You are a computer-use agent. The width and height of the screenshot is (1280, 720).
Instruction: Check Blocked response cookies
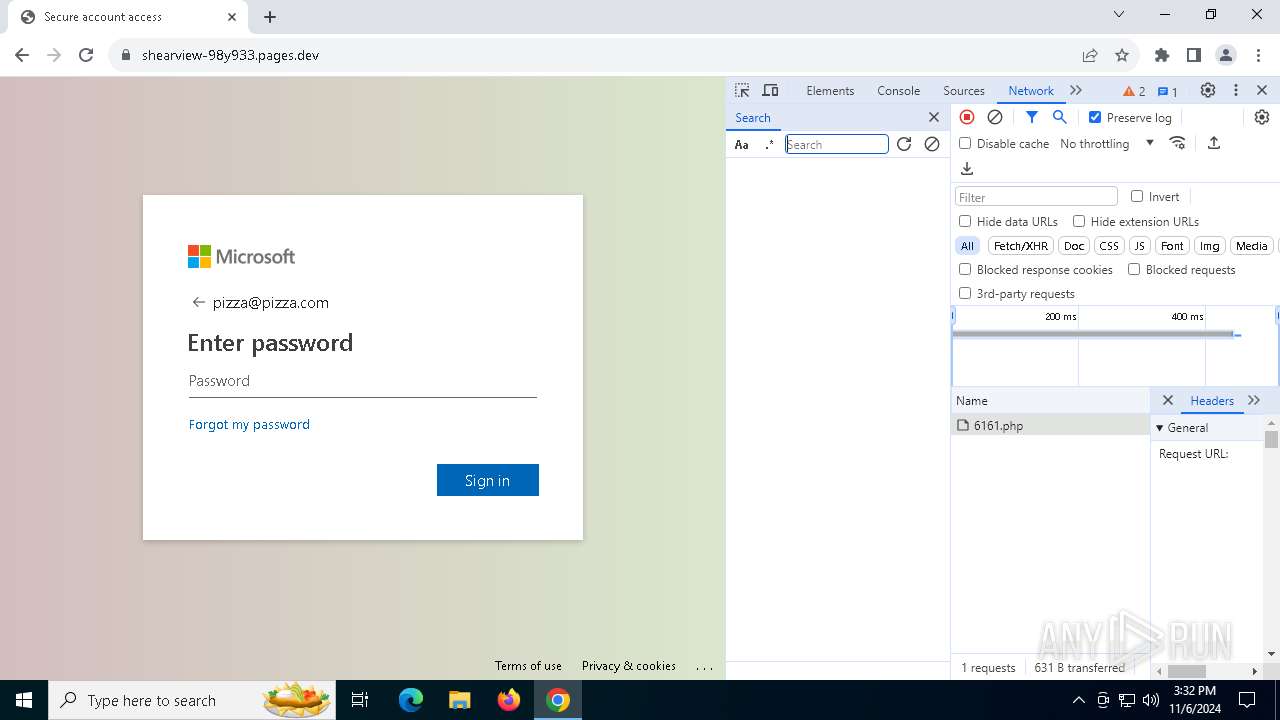coord(965,269)
